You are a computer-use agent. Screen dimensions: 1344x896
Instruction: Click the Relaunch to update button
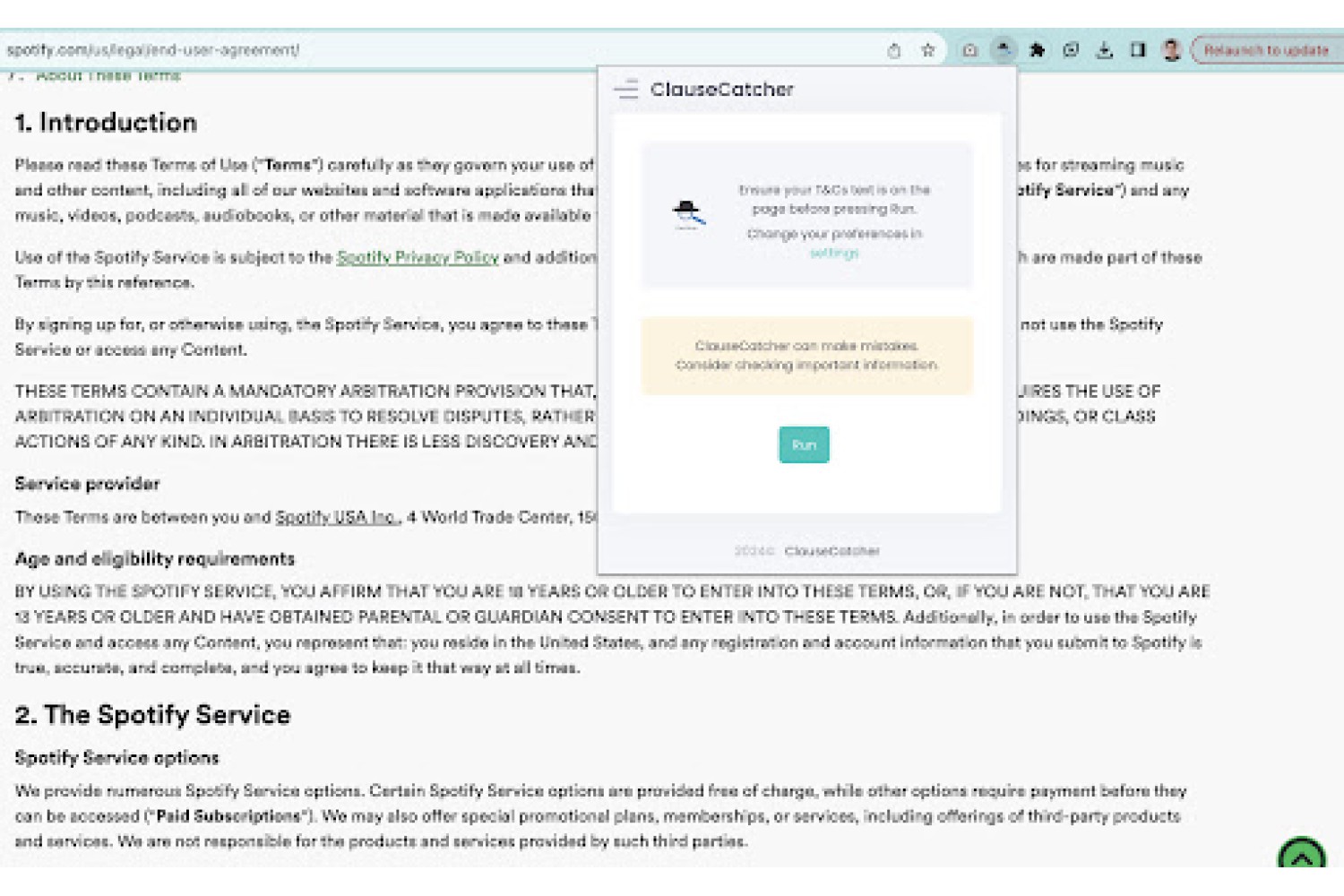[1266, 50]
